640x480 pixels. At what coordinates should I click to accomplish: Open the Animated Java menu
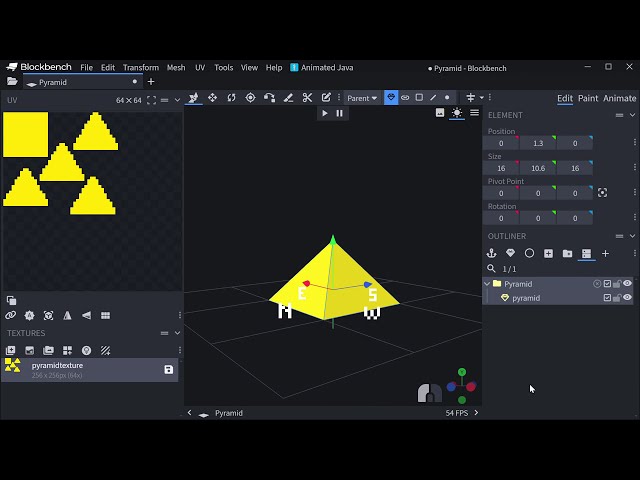322,67
